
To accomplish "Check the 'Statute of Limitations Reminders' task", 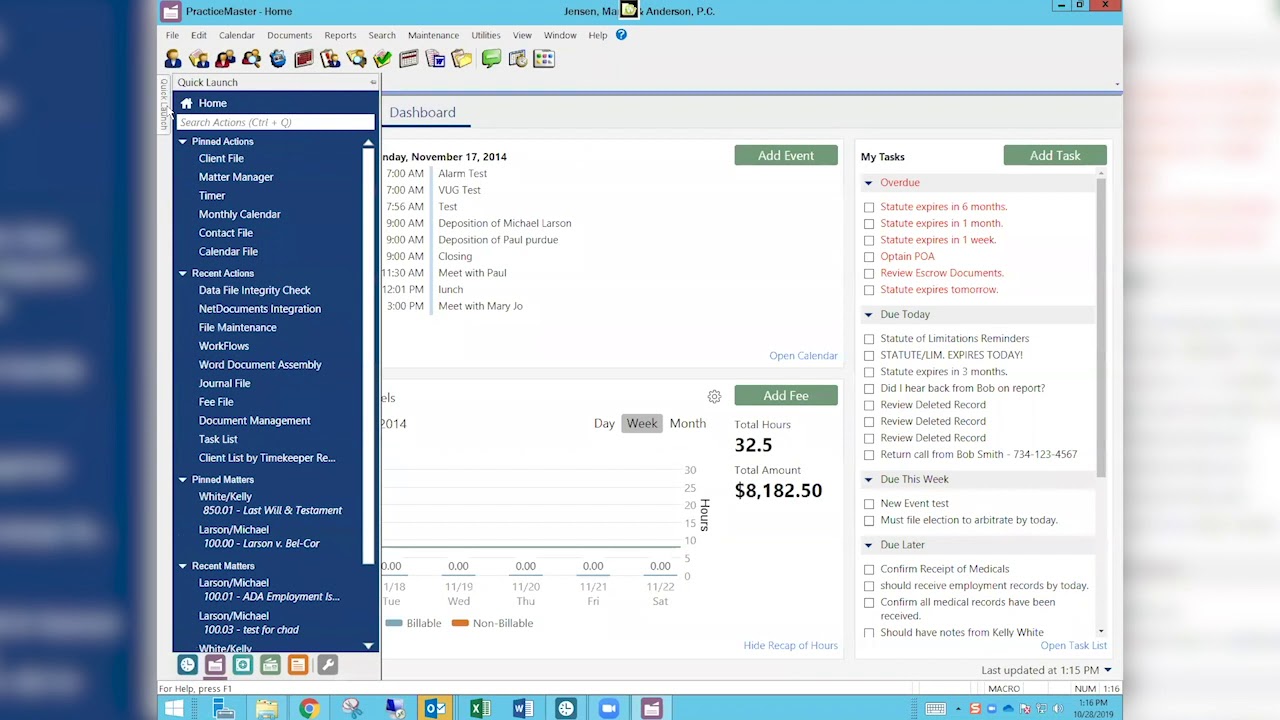I will click(869, 339).
